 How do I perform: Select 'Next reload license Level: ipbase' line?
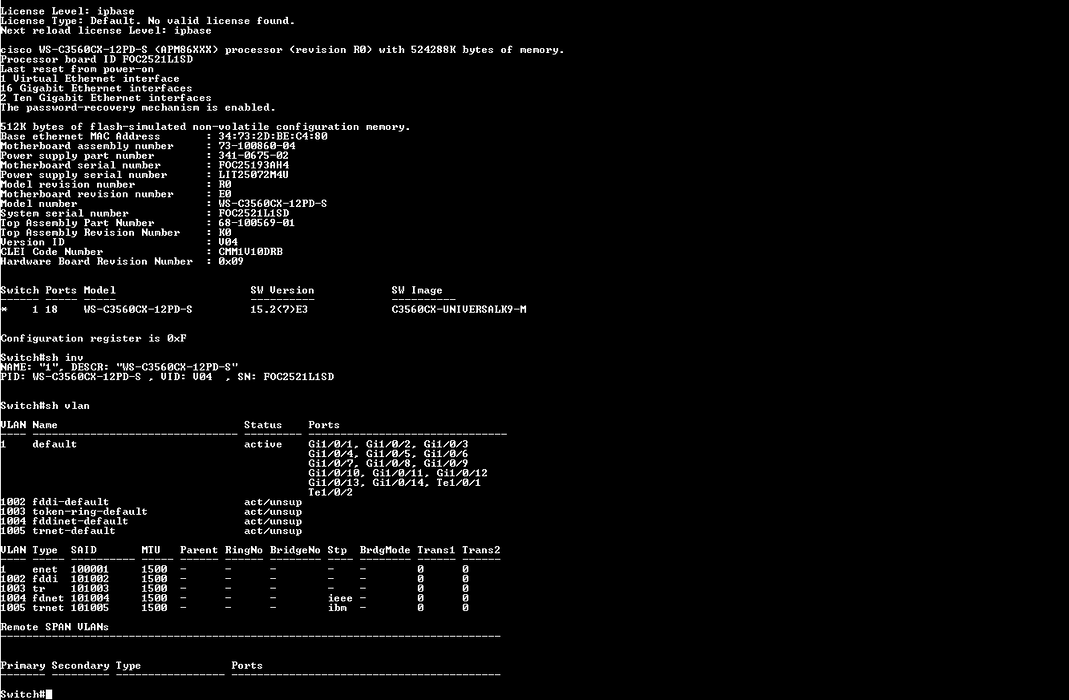[106, 31]
